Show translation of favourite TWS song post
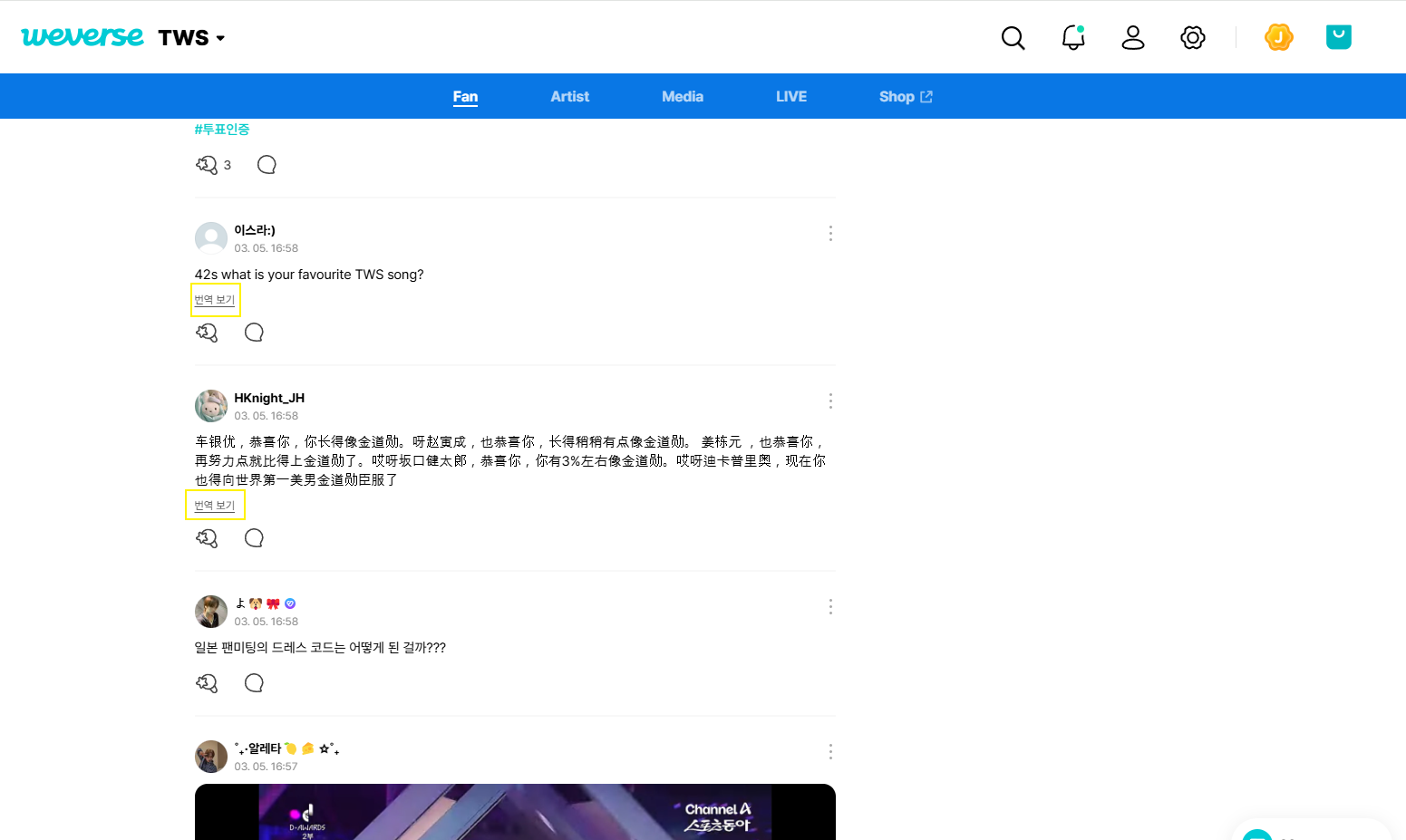 click(215, 300)
